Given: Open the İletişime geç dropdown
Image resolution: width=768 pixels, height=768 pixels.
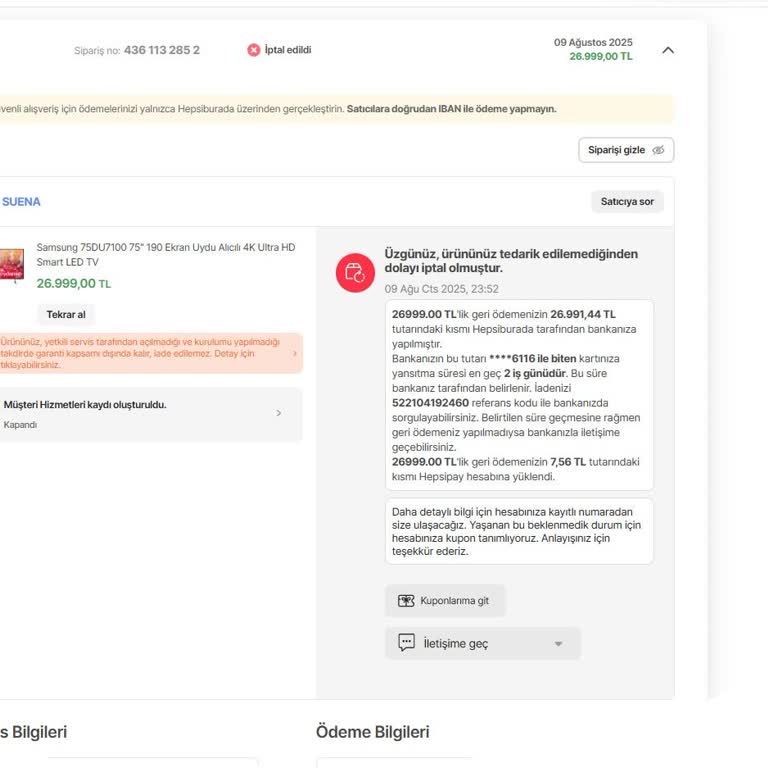Looking at the screenshot, I should tap(482, 643).
